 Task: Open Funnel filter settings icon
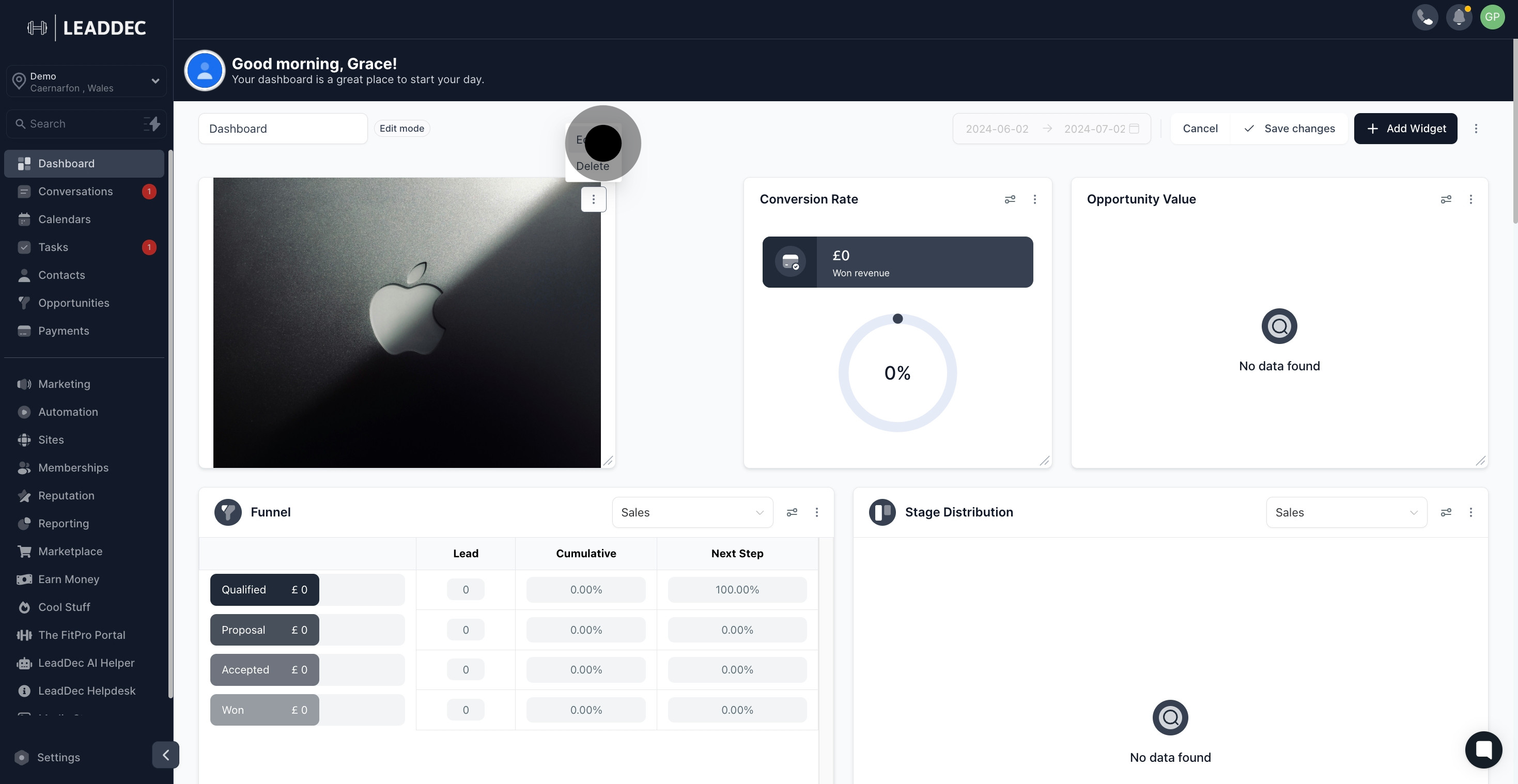(792, 512)
